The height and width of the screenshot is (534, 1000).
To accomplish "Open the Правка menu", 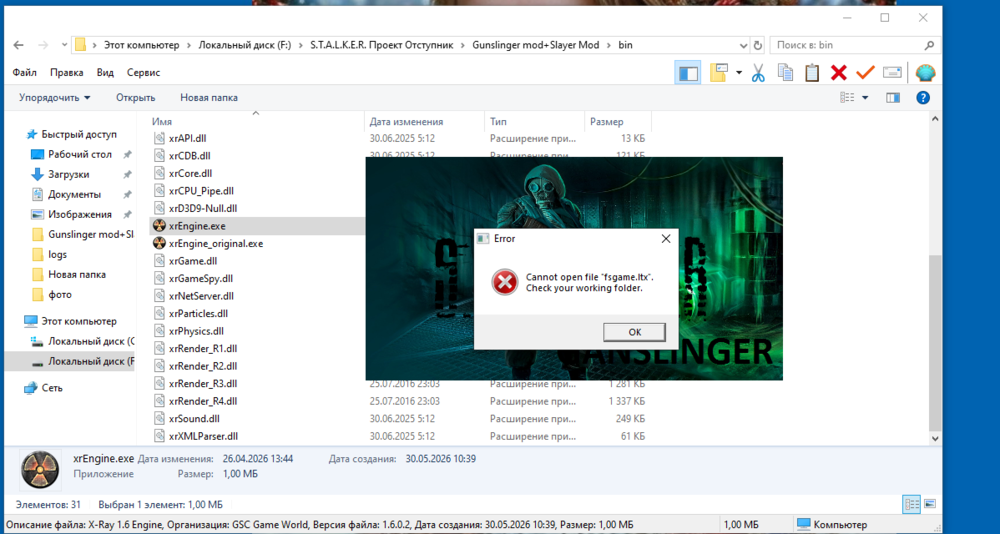I will [67, 73].
